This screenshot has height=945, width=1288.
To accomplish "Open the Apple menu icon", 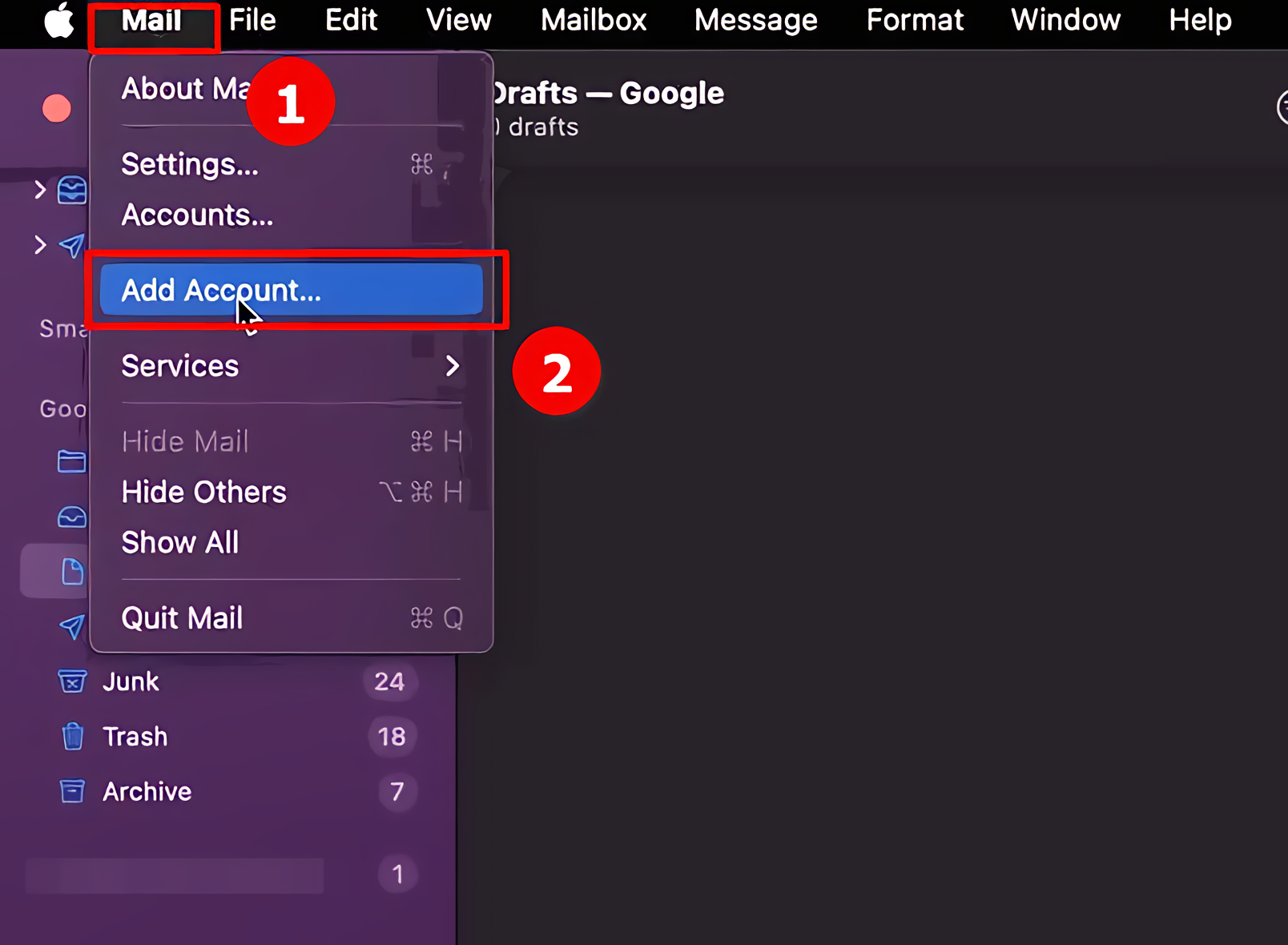I will pyautogui.click(x=58, y=20).
